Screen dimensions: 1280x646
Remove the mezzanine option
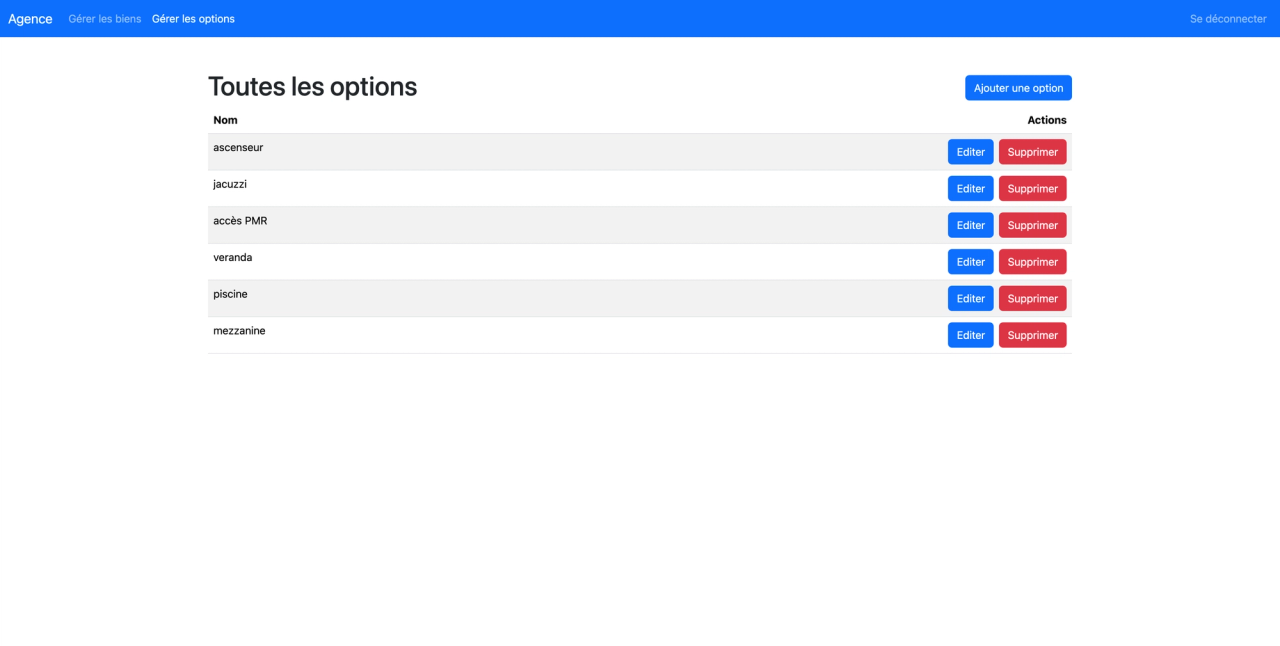tap(1032, 335)
